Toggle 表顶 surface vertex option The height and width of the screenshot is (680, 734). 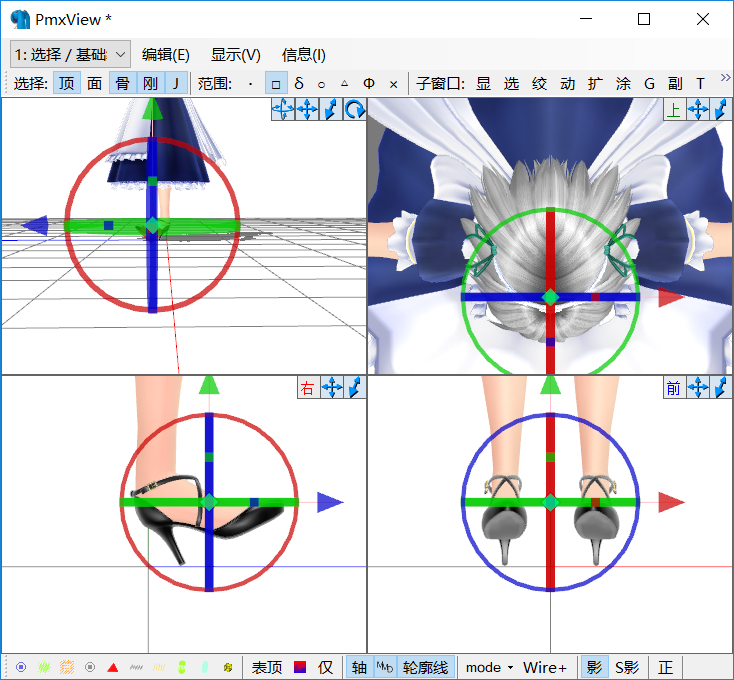click(267, 667)
